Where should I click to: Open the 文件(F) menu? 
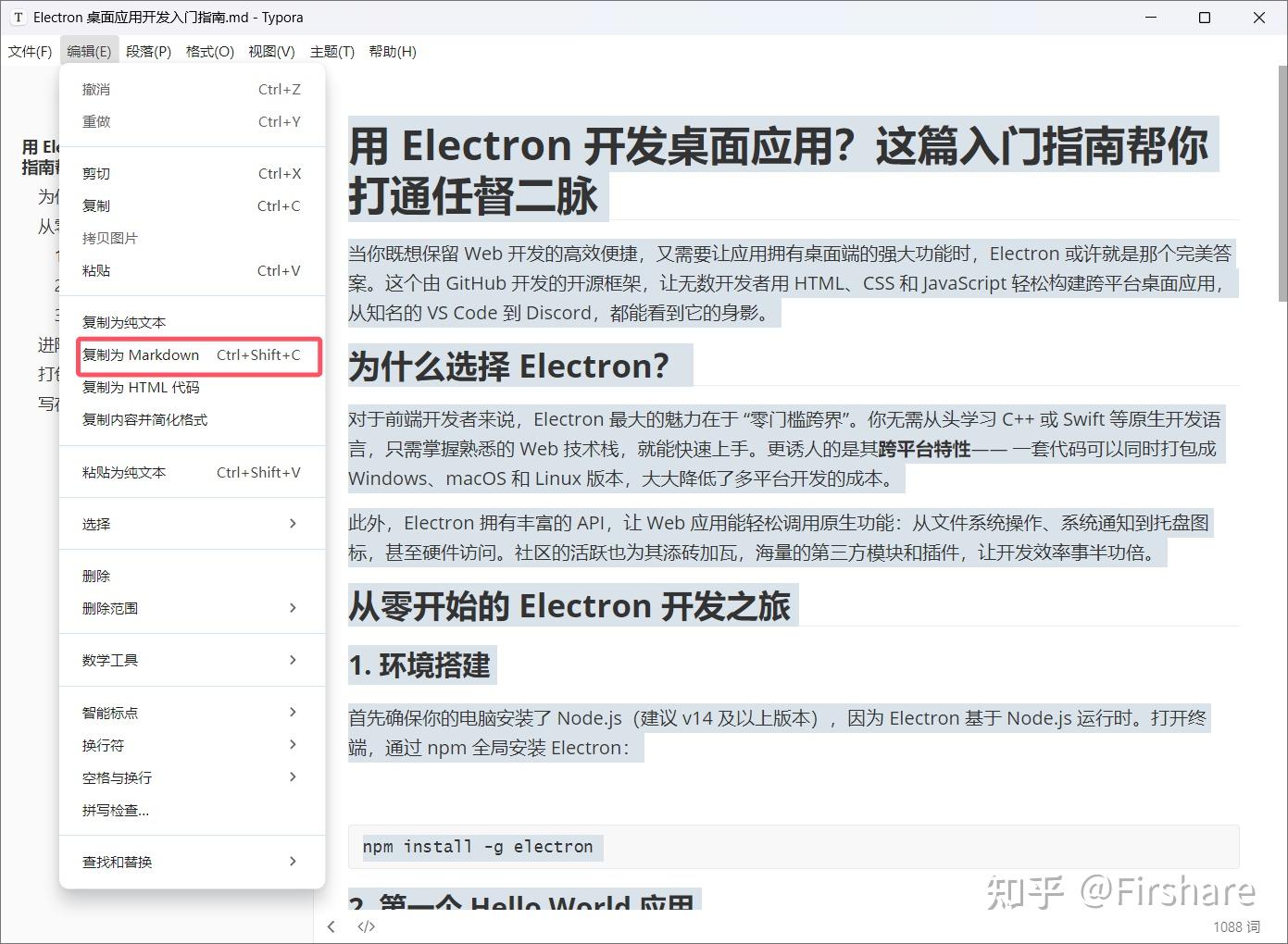[x=30, y=52]
